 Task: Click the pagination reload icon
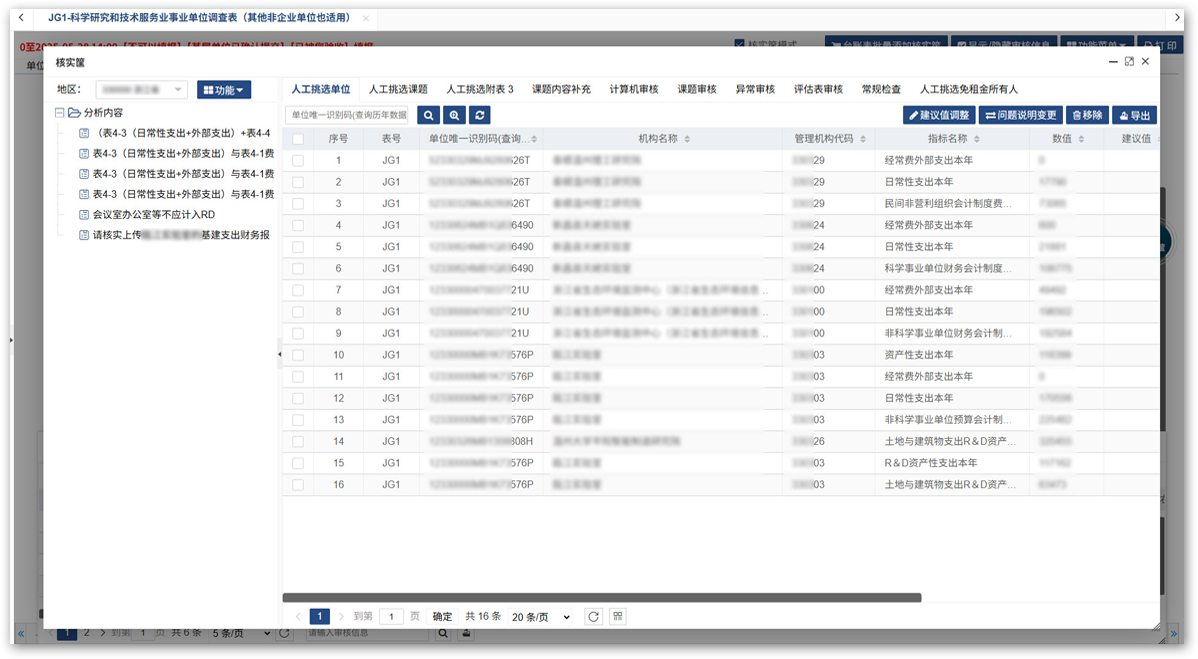[x=593, y=617]
